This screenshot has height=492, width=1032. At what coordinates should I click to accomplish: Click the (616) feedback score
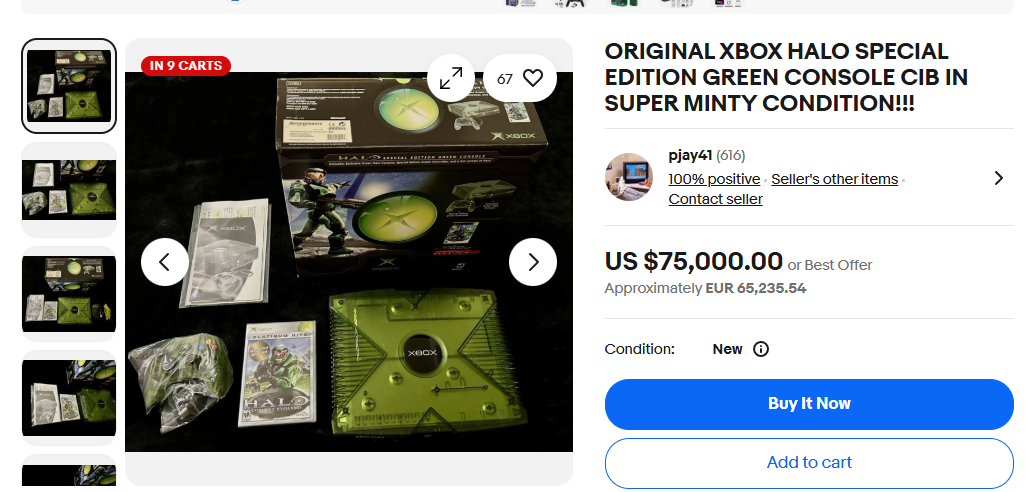tap(731, 155)
